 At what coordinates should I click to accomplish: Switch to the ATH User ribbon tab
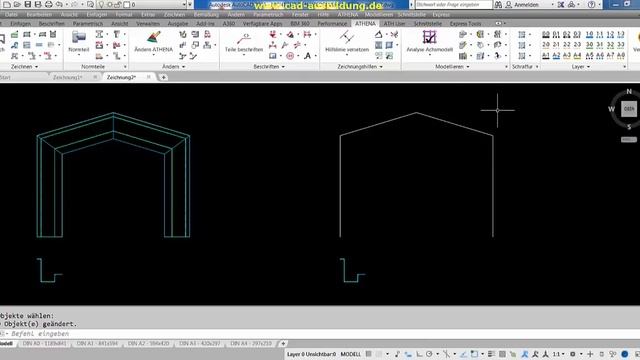[x=394, y=24]
